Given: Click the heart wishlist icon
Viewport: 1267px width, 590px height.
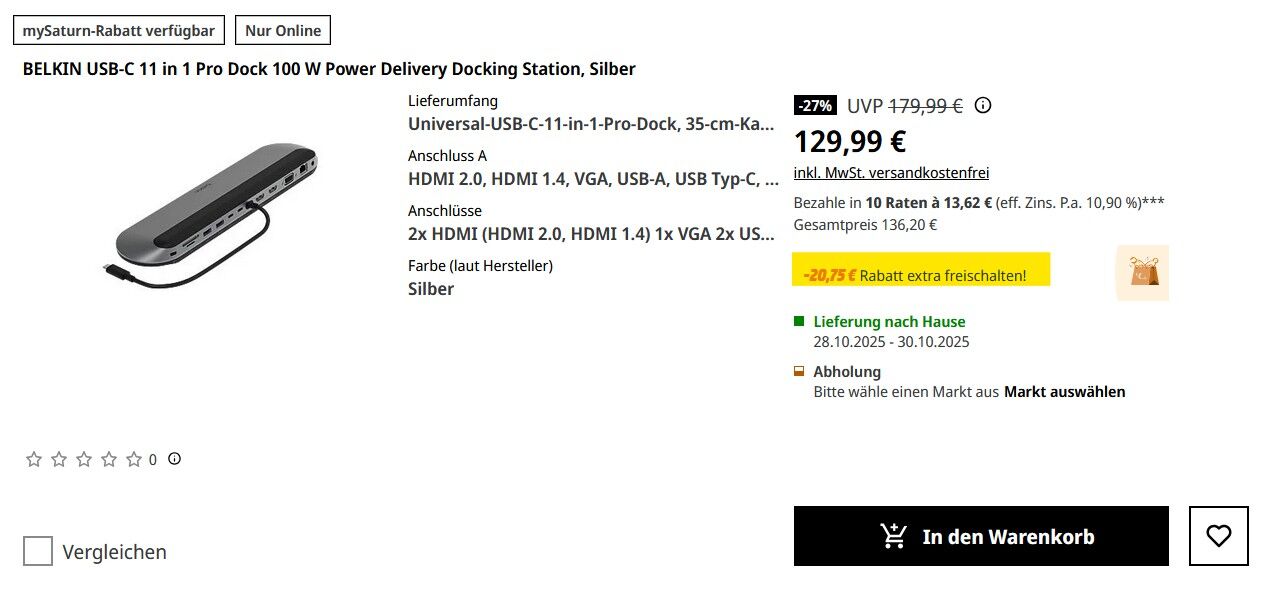Looking at the screenshot, I should click(1218, 536).
